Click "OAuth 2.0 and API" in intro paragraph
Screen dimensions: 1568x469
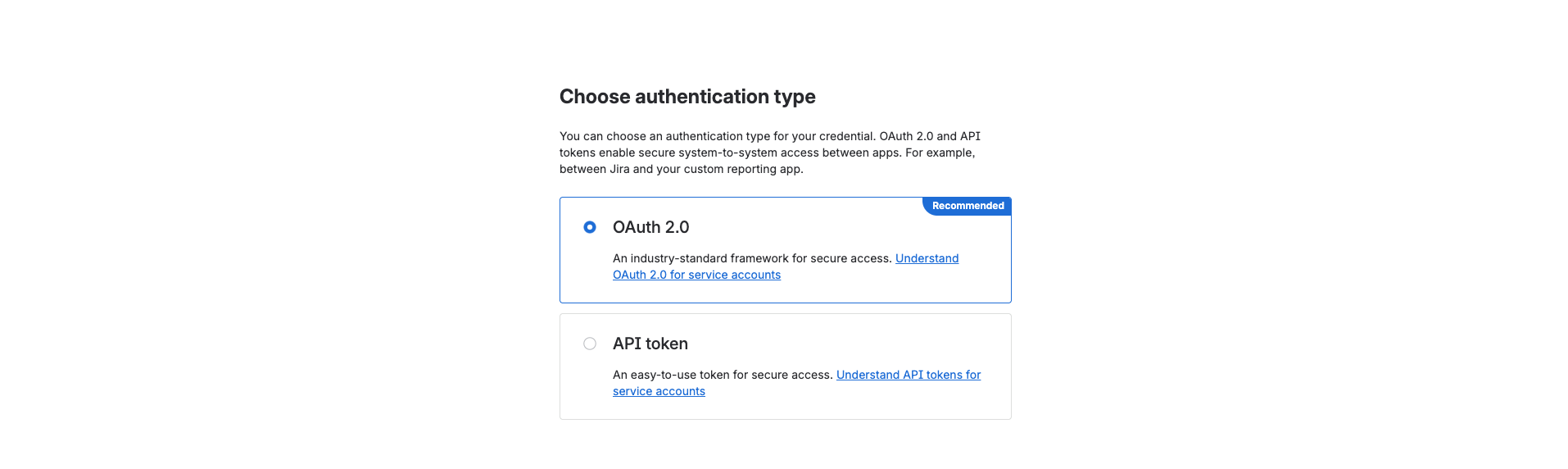point(930,136)
